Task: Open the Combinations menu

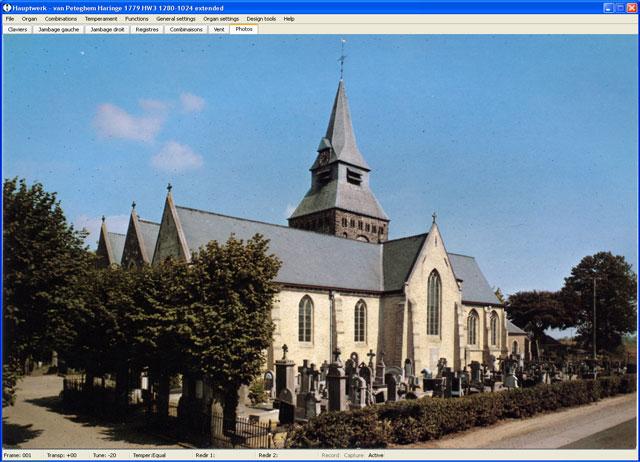Action: pyautogui.click(x=60, y=19)
